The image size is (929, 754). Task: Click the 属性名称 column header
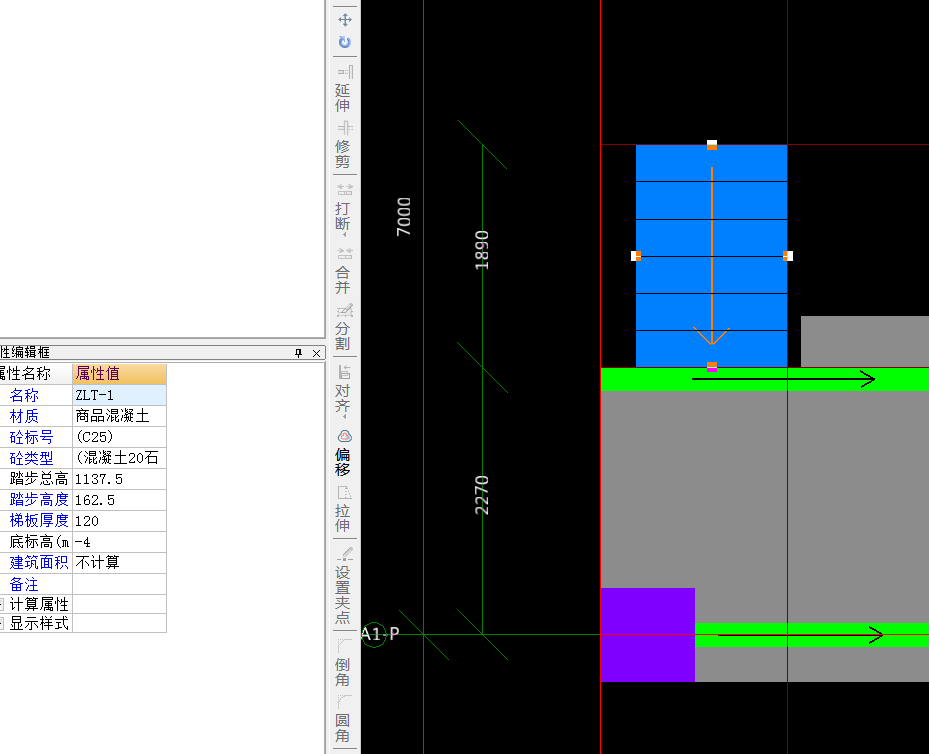(36, 374)
